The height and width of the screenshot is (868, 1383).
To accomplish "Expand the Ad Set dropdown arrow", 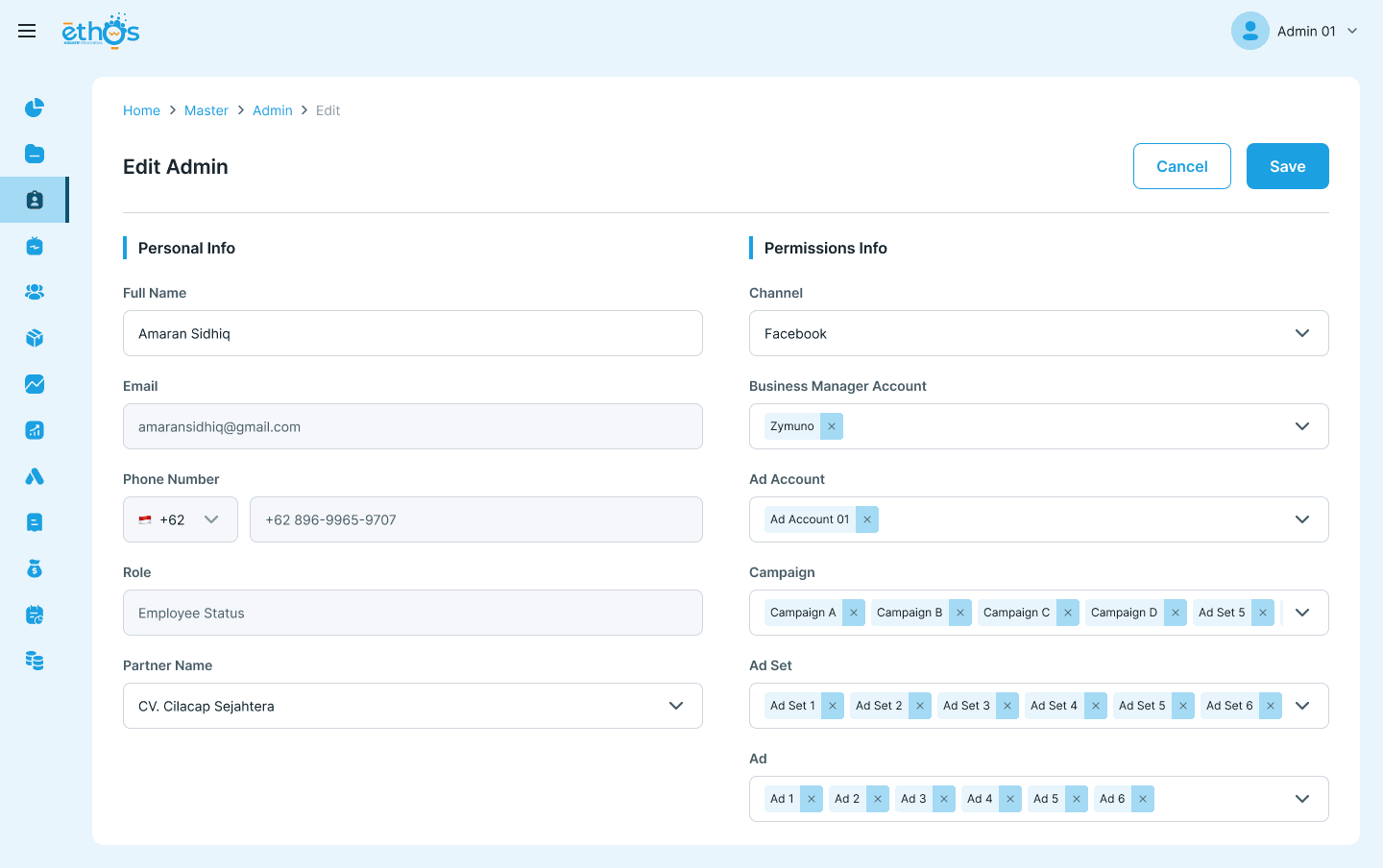I will coord(1302,706).
